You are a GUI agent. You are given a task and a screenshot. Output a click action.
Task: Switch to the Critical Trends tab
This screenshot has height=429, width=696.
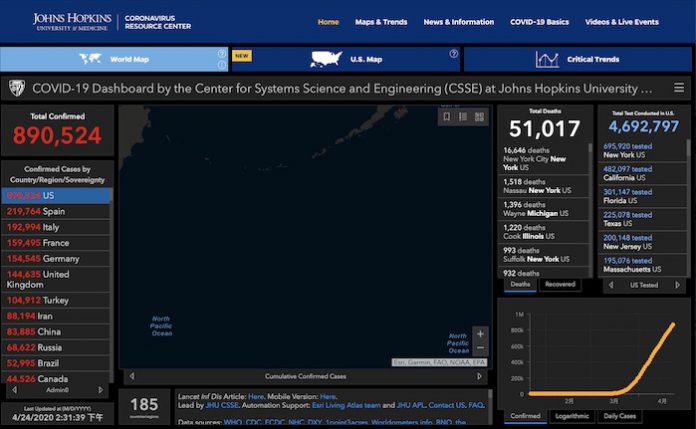point(577,59)
